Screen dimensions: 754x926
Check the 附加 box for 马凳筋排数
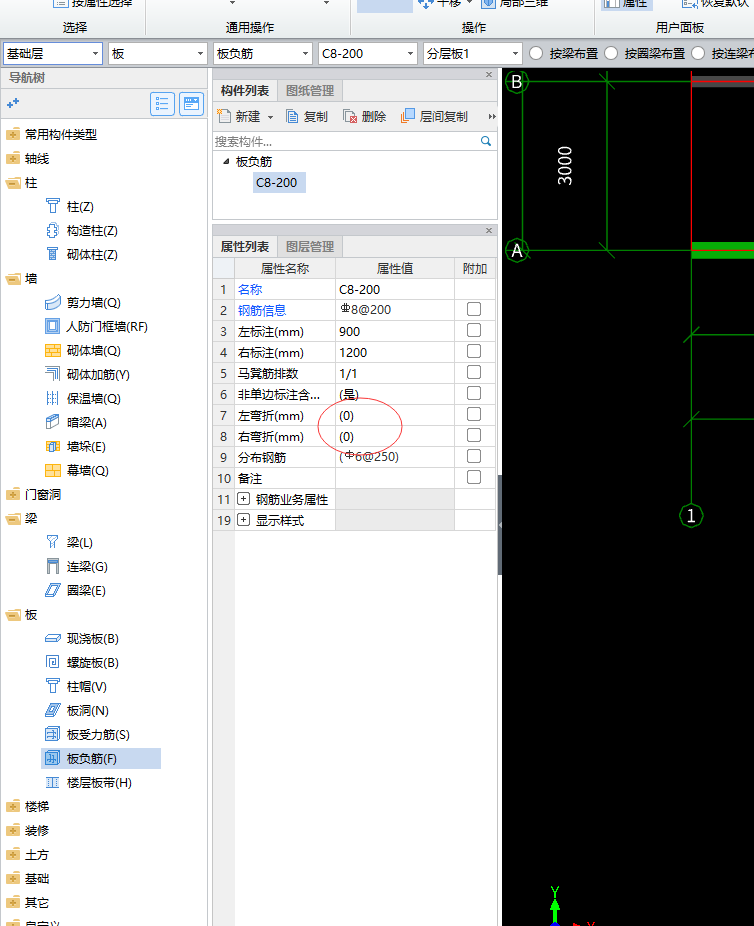click(474, 373)
